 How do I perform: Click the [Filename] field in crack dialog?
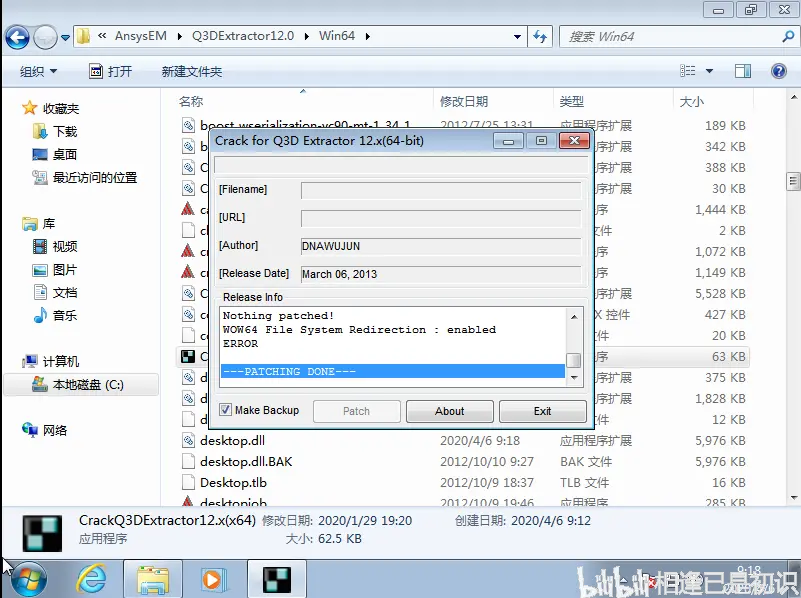441,190
